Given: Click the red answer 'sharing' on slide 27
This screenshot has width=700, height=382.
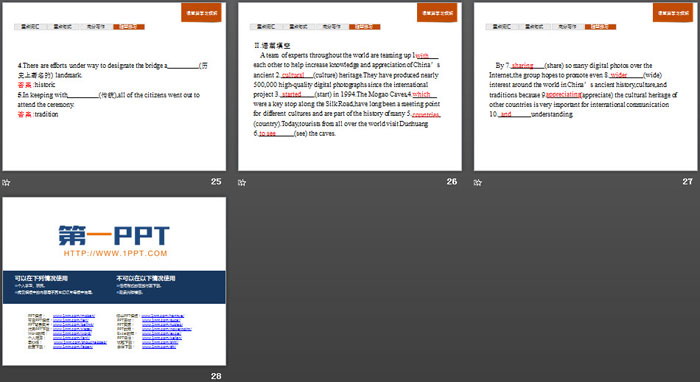Looking at the screenshot, I should coord(522,66).
